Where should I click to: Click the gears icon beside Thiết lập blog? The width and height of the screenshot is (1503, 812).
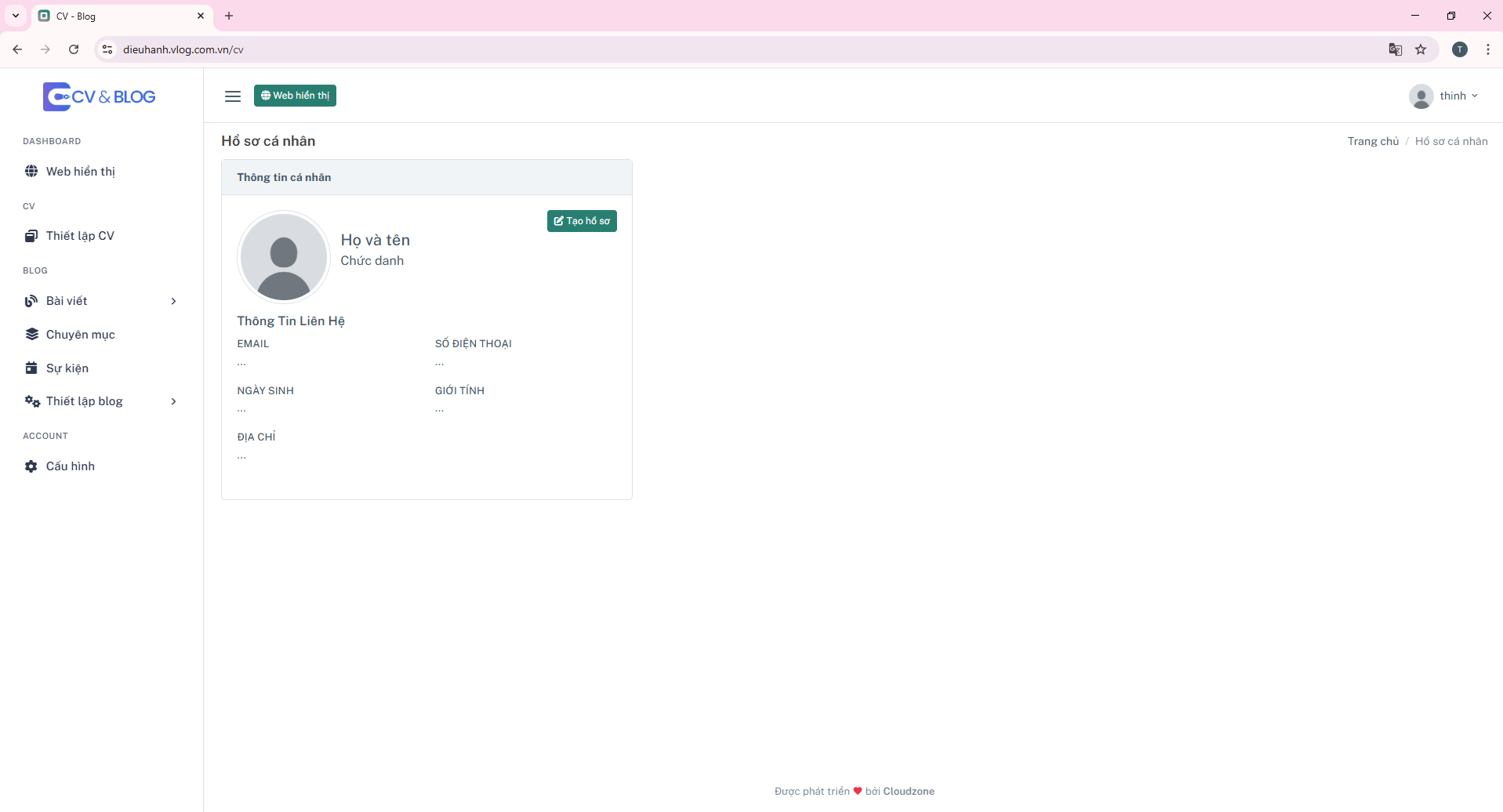coord(32,401)
